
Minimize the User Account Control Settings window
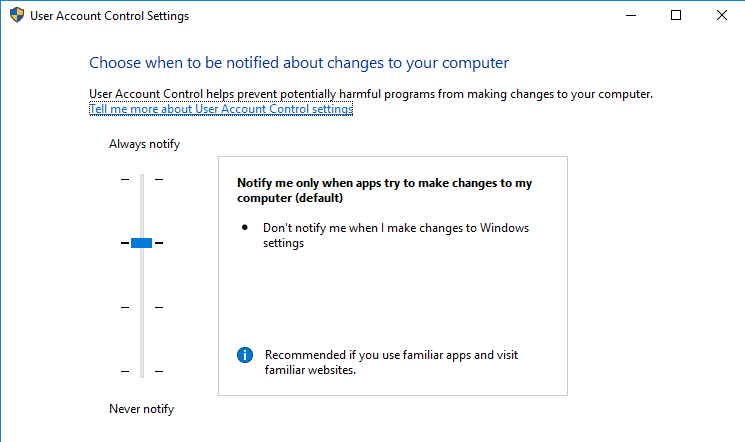coord(631,15)
